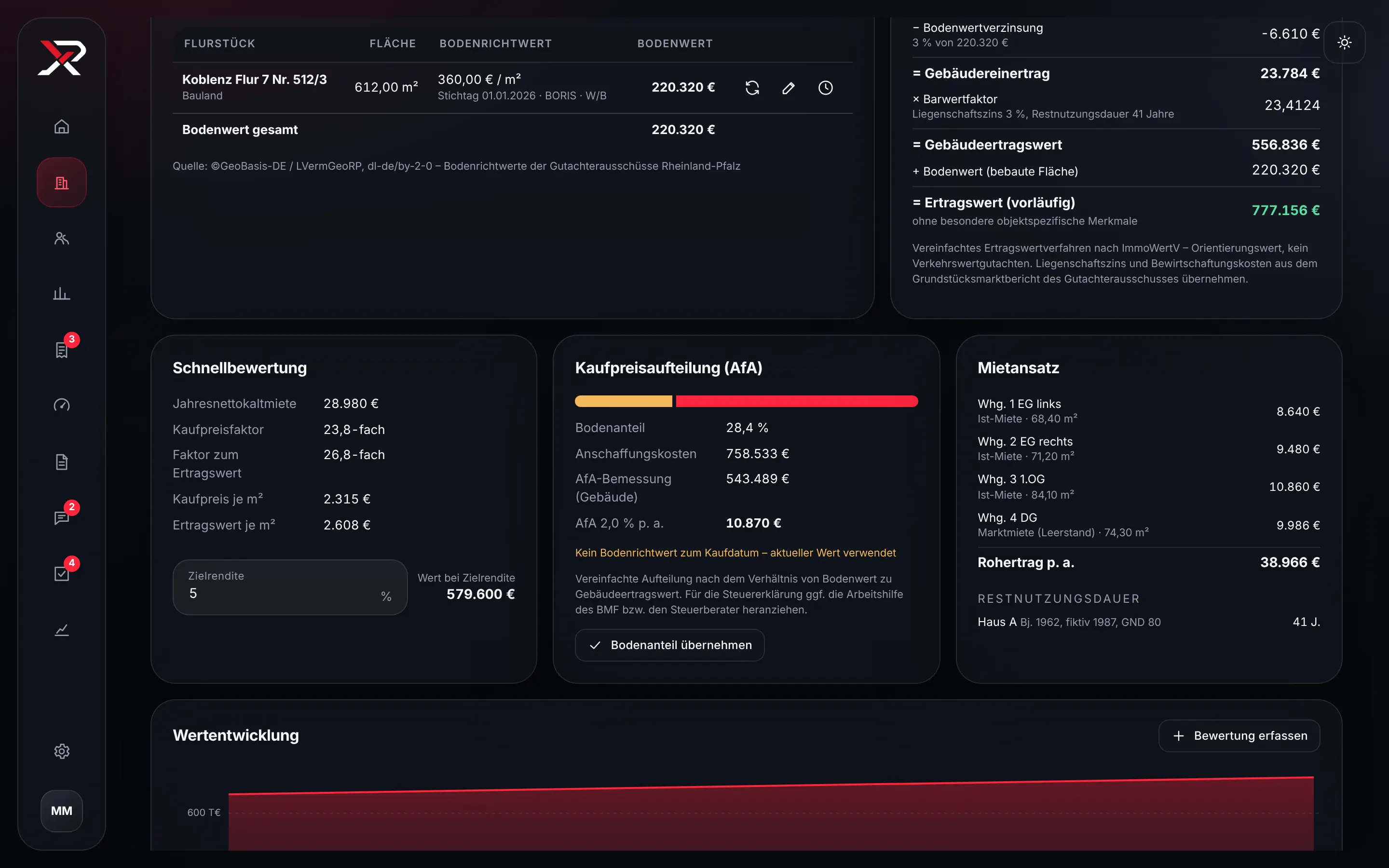Click the Bodenanteil 28,4 % value
This screenshot has width=1389, height=868.
tap(747, 428)
